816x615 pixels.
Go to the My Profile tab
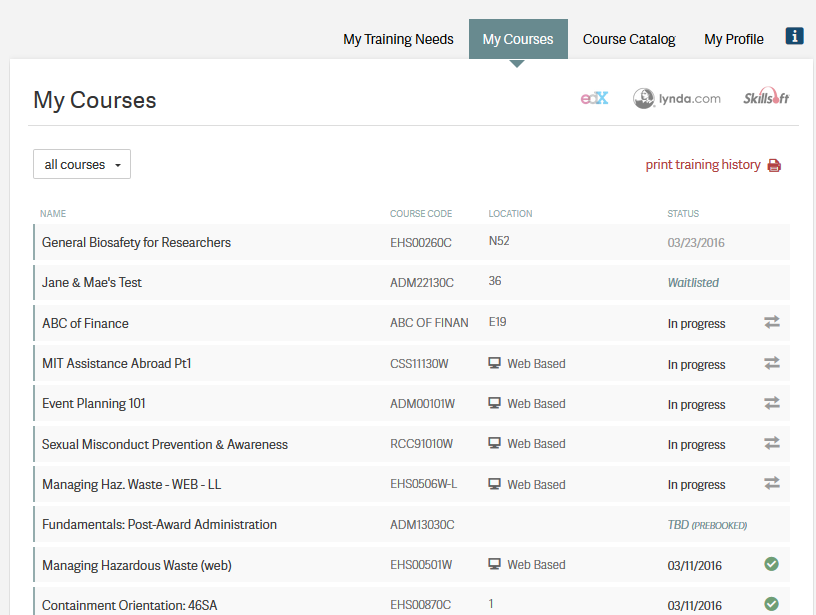[734, 39]
